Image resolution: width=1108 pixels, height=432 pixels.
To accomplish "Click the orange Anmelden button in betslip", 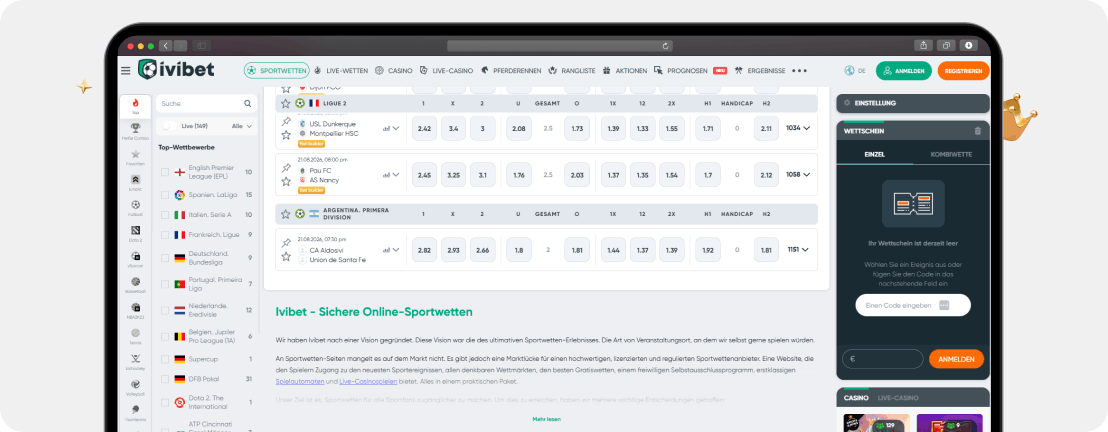I will point(956,359).
